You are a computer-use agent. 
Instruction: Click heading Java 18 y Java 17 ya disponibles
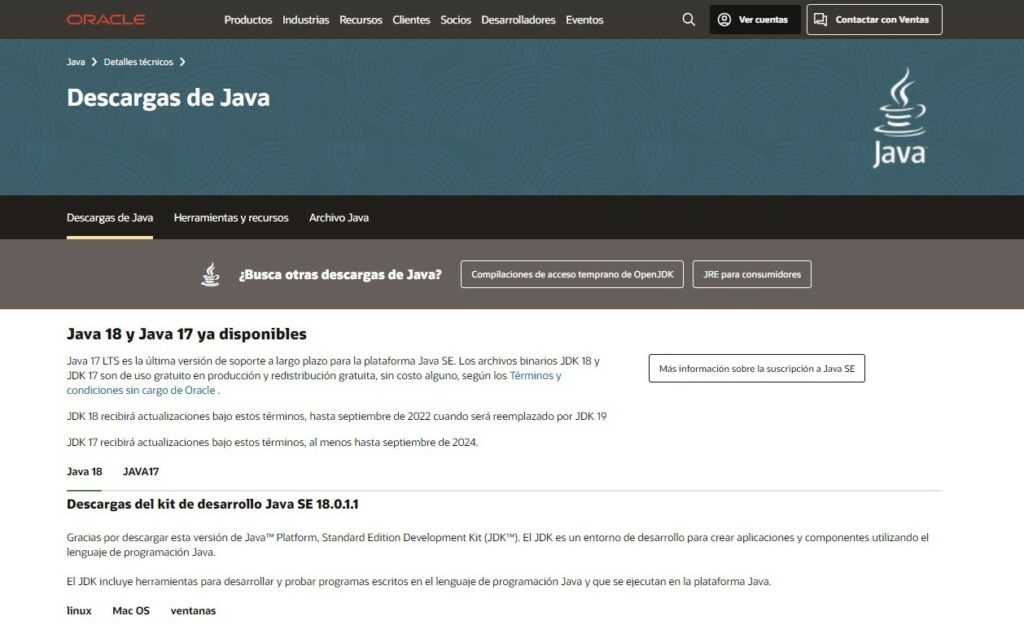tap(187, 334)
